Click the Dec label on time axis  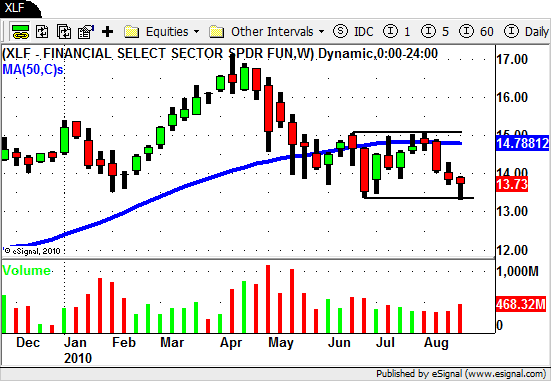point(28,342)
